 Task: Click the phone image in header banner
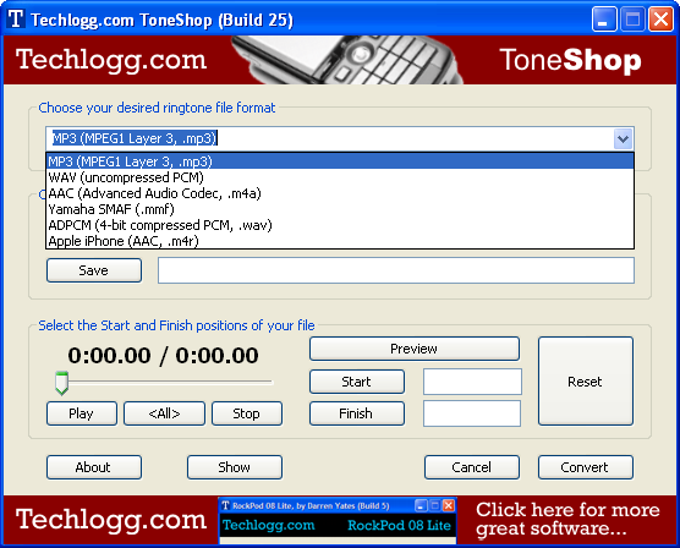(347, 60)
